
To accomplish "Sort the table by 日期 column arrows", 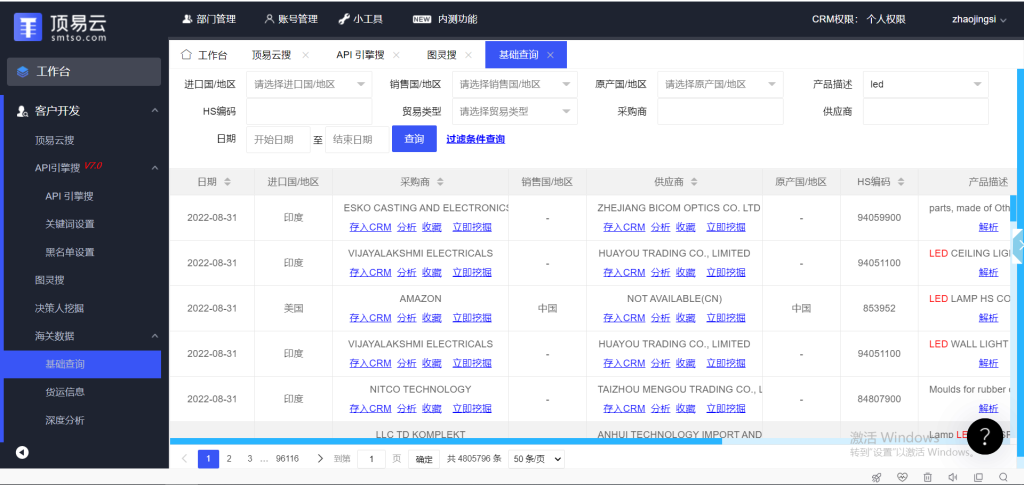I will coord(227,182).
